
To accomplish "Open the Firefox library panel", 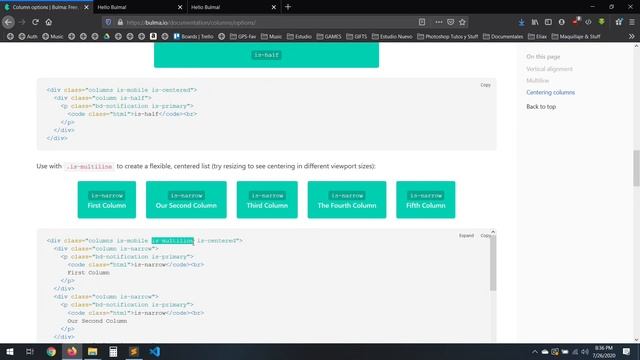I will coord(535,22).
